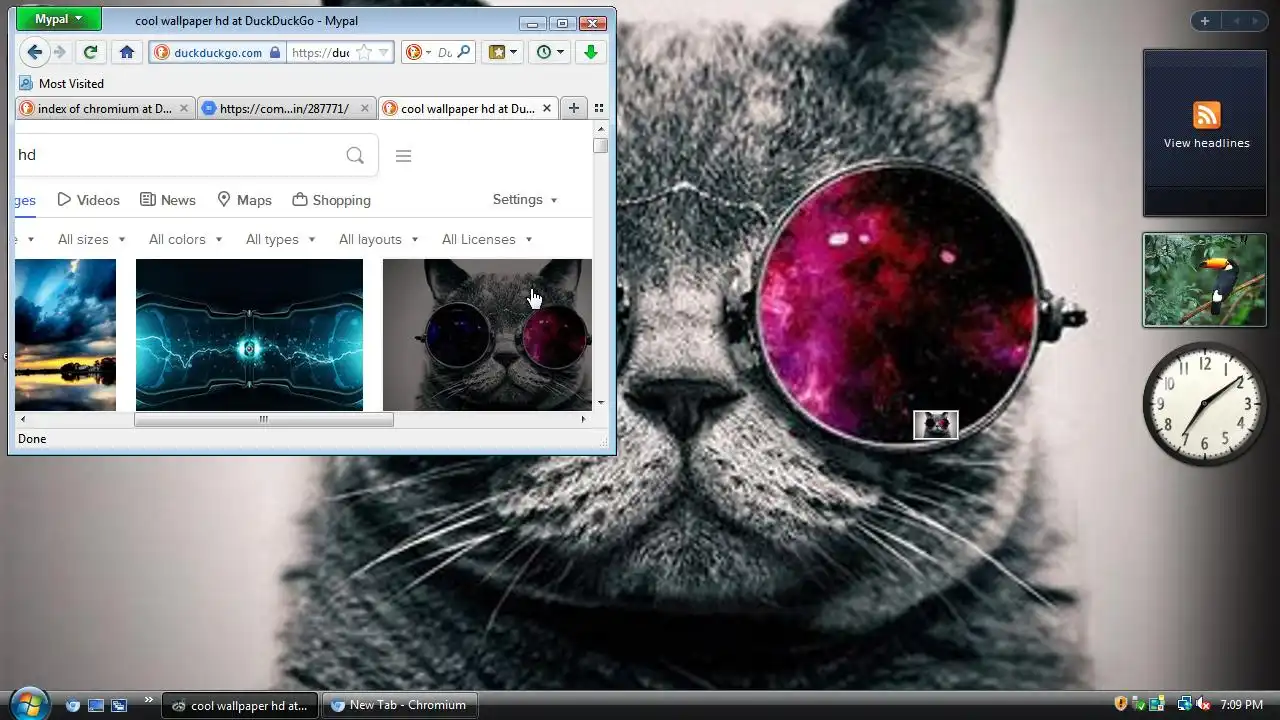Open the DuckDuckGo hamburger menu

point(404,156)
